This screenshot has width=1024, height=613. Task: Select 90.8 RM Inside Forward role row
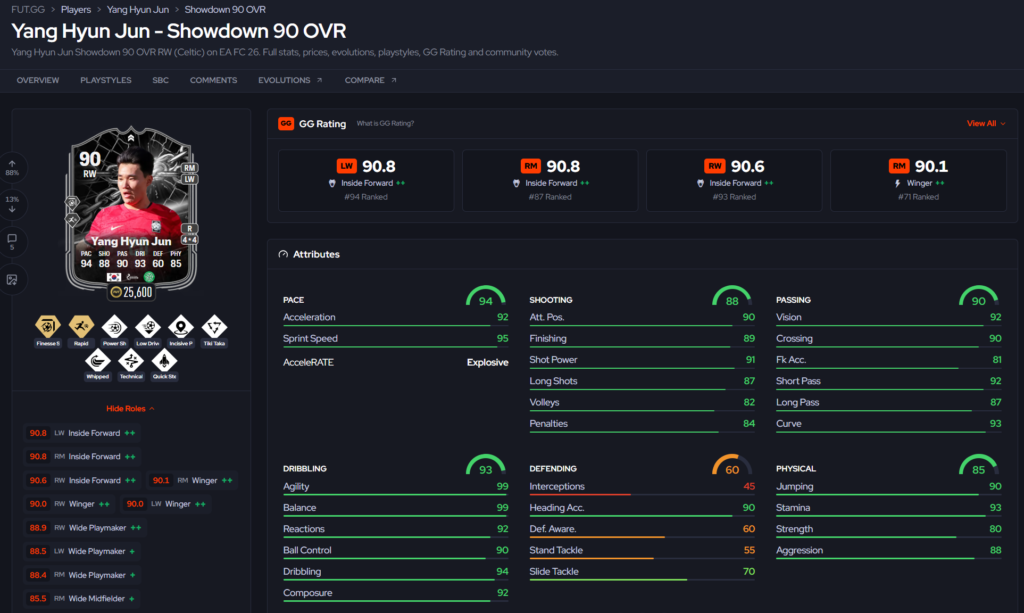82,456
